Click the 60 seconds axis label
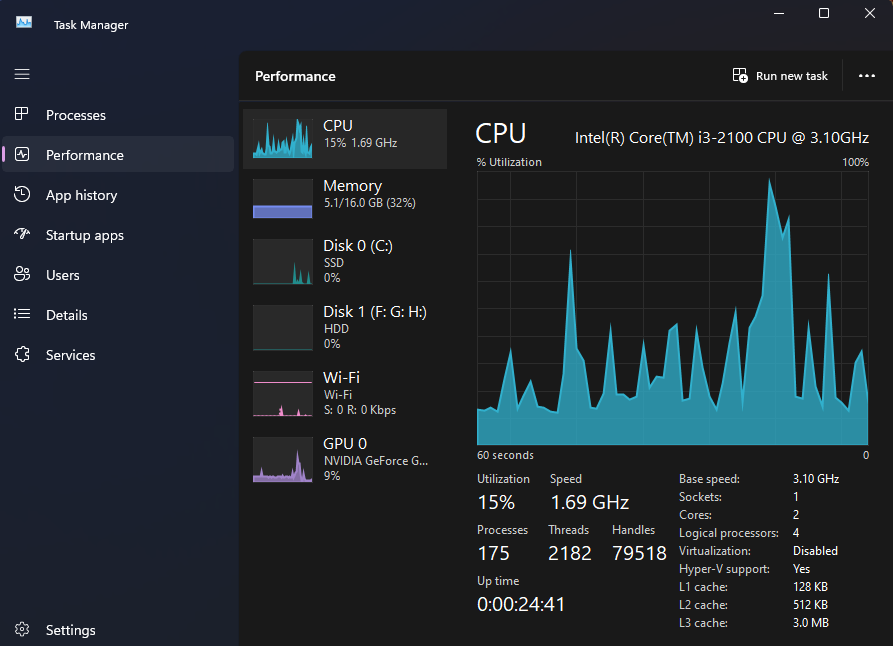893x646 pixels. pyautogui.click(x=505, y=455)
